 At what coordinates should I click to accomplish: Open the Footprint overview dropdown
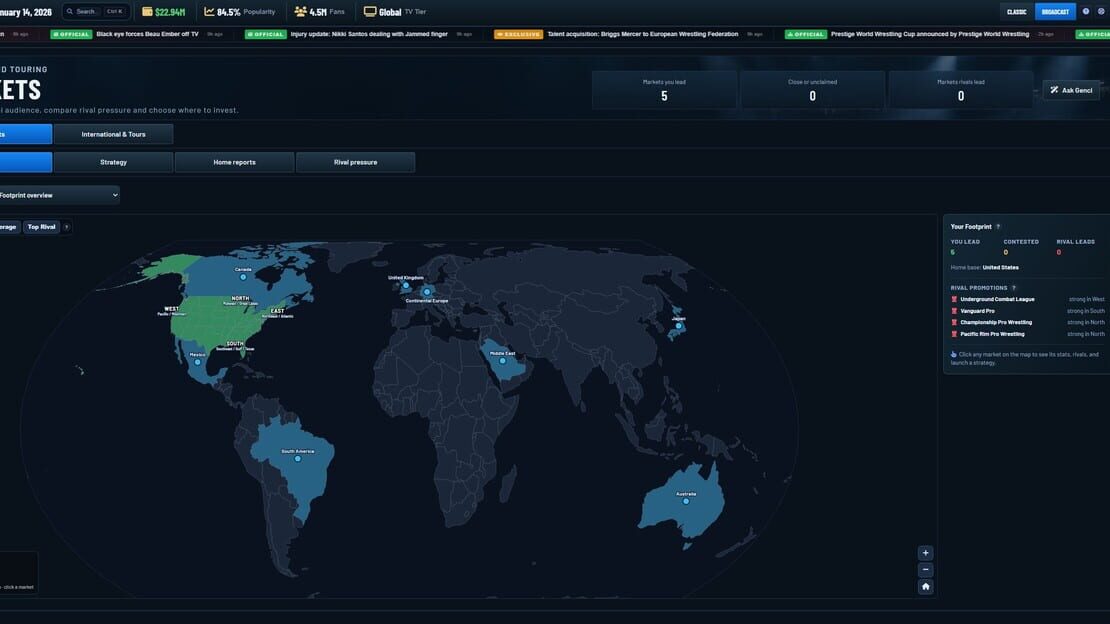[x=59, y=195]
